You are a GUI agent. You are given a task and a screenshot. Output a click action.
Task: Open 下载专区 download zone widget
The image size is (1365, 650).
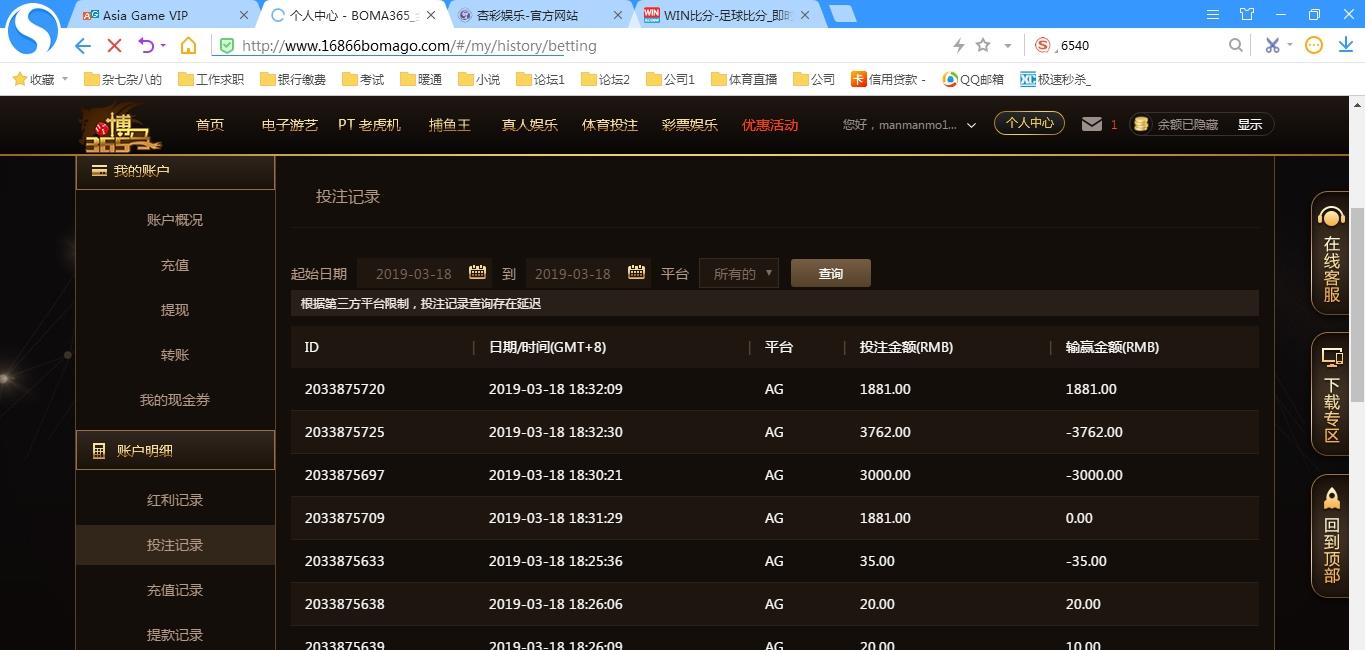(x=1332, y=396)
